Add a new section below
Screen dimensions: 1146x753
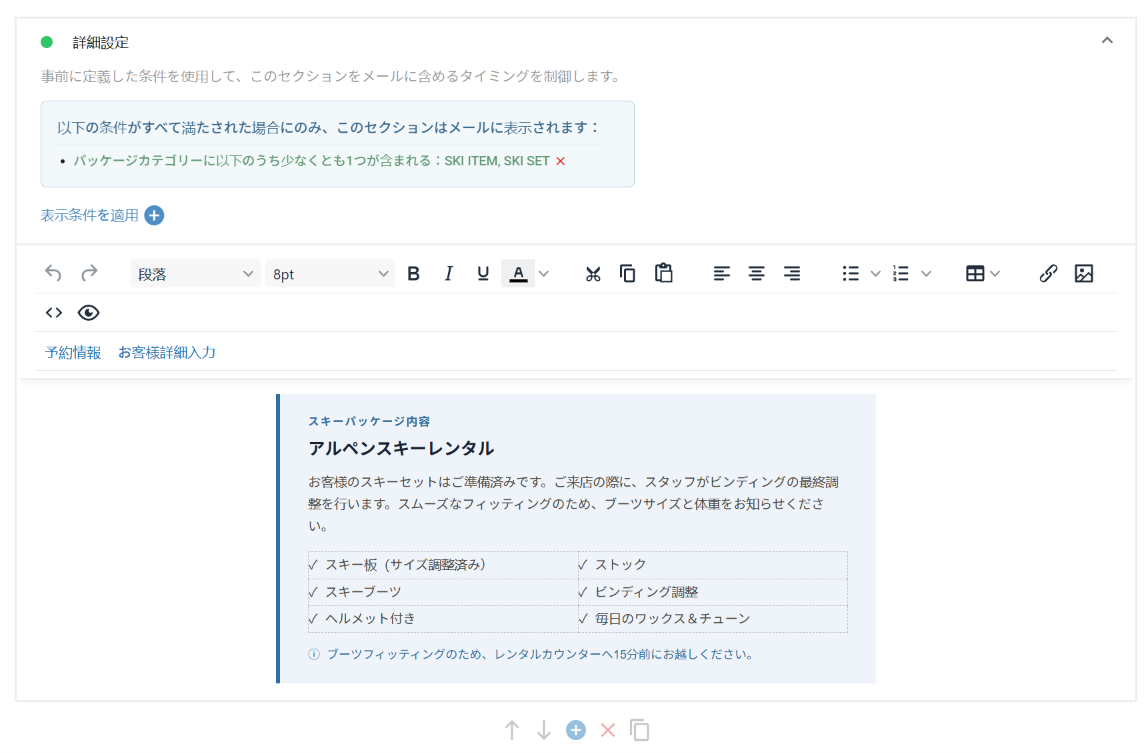point(576,730)
